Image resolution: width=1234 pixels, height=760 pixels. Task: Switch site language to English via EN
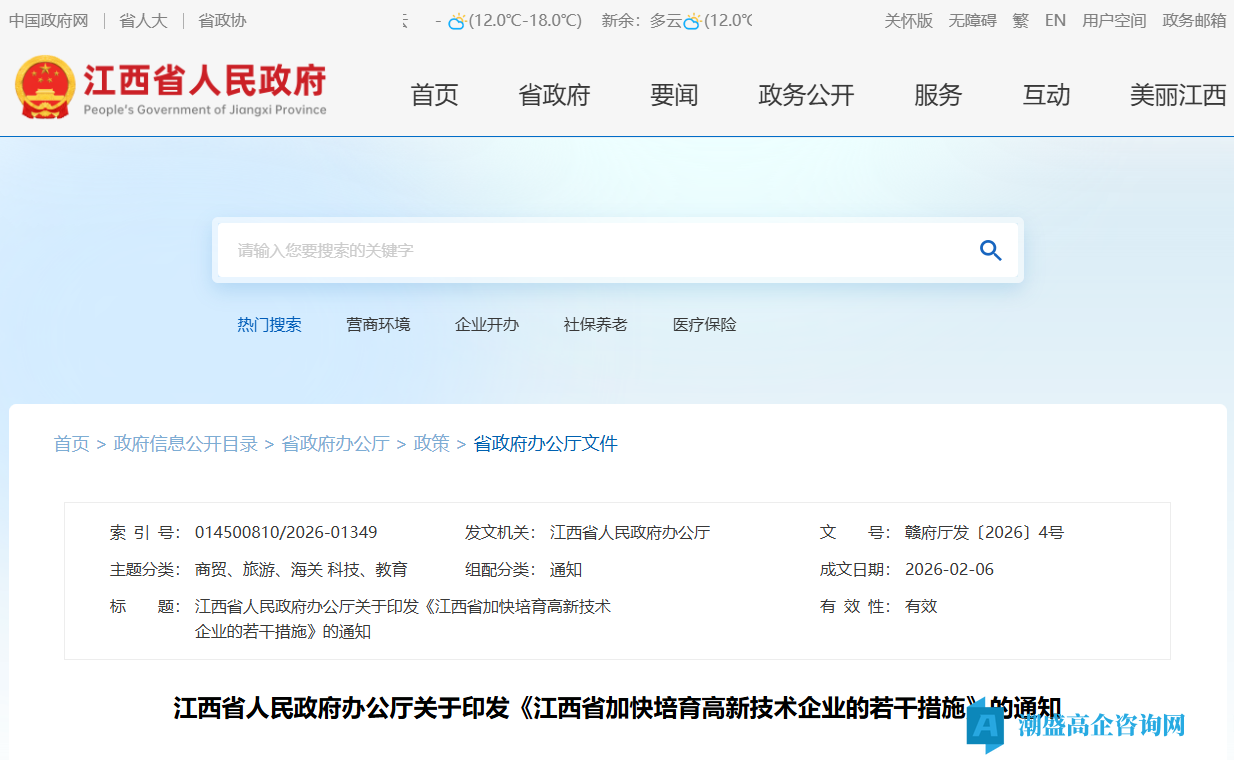coord(1055,20)
